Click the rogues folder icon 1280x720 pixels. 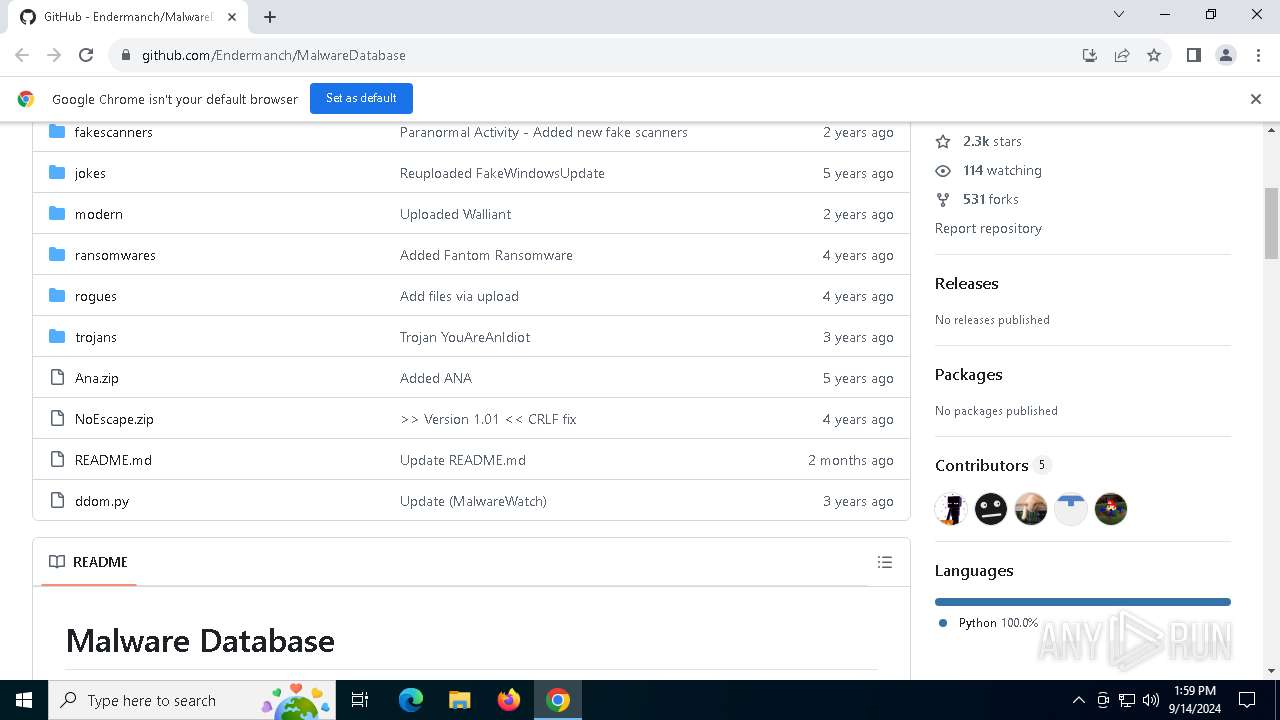click(57, 296)
